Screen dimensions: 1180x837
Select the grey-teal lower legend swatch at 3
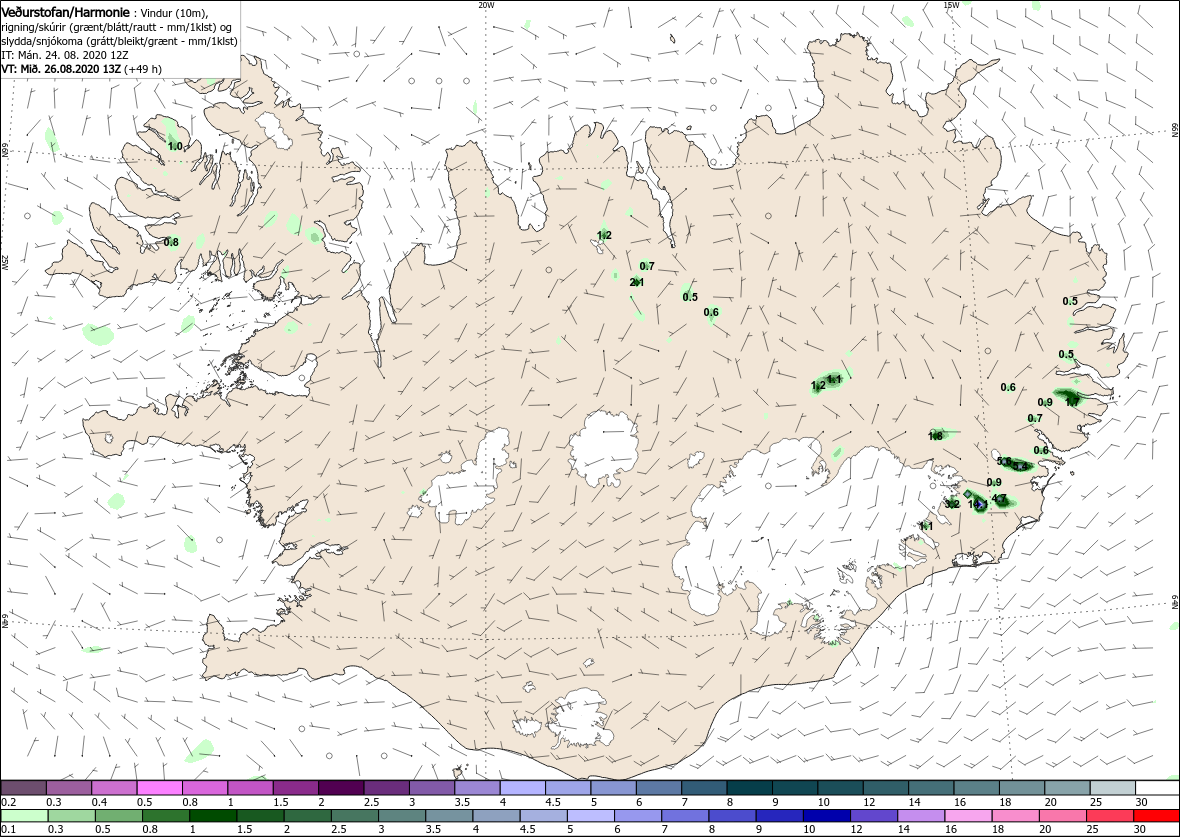[x=402, y=816]
